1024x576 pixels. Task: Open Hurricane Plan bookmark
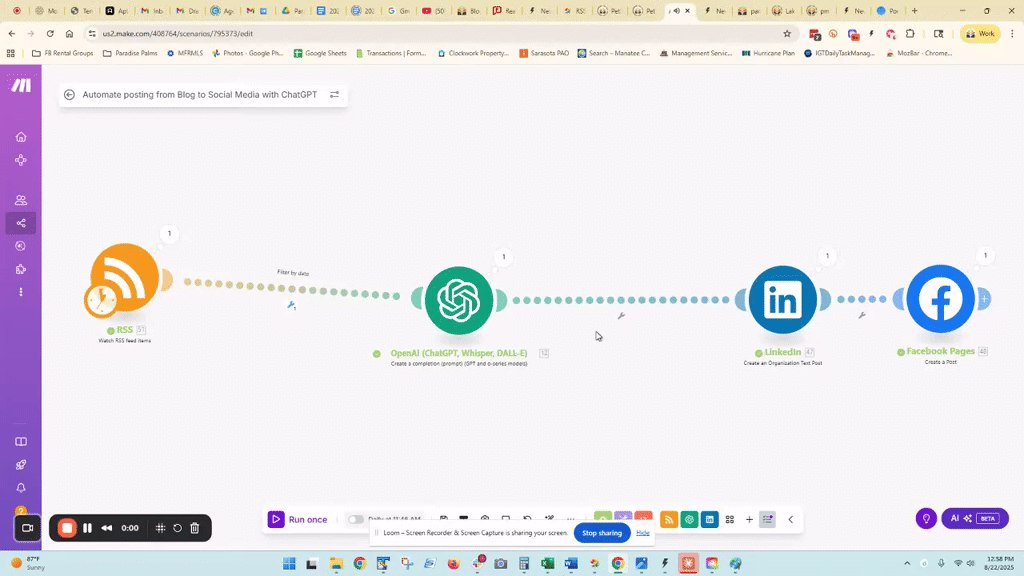[x=768, y=53]
